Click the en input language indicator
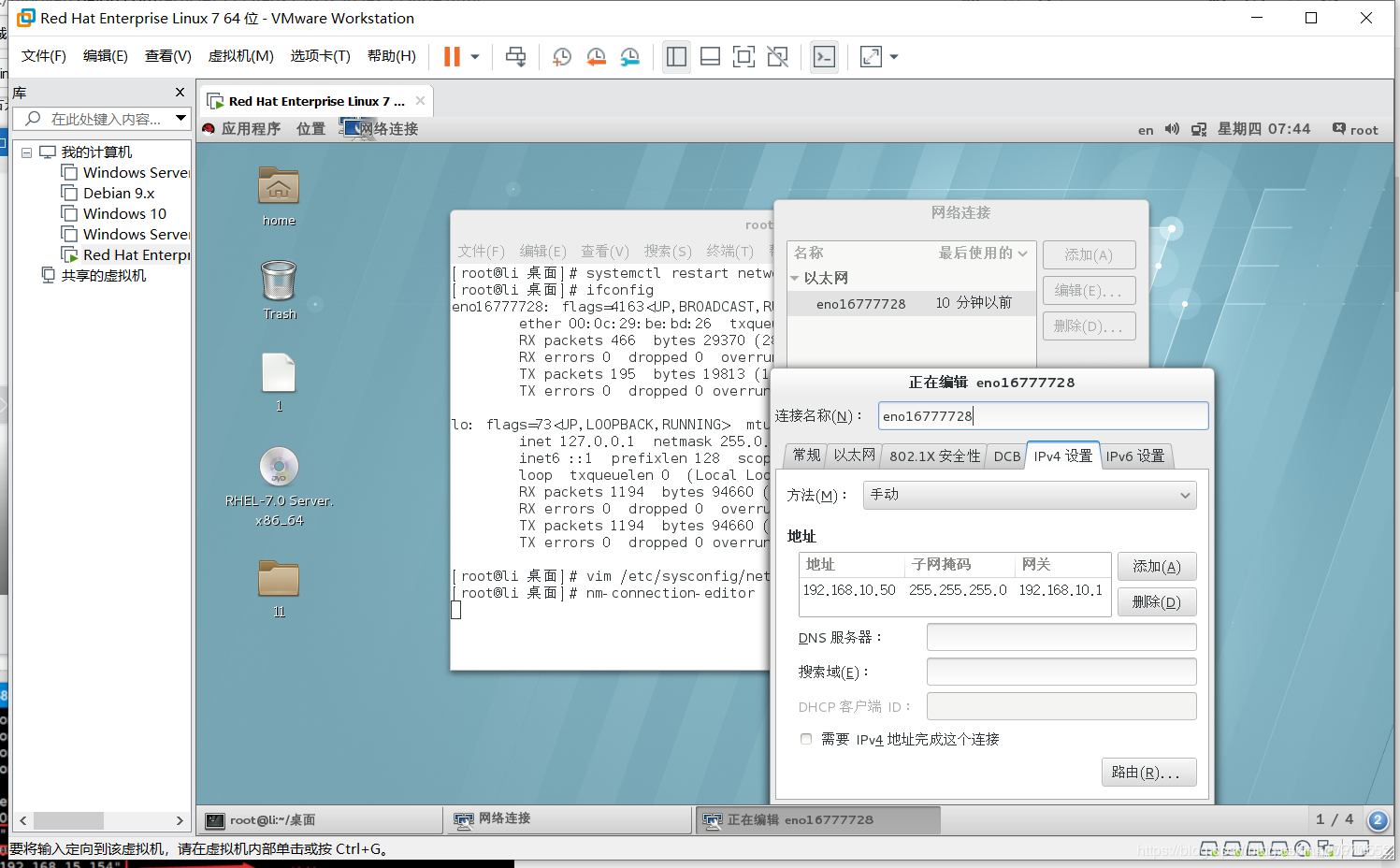Viewport: 1400px width, 868px height. [x=1146, y=130]
